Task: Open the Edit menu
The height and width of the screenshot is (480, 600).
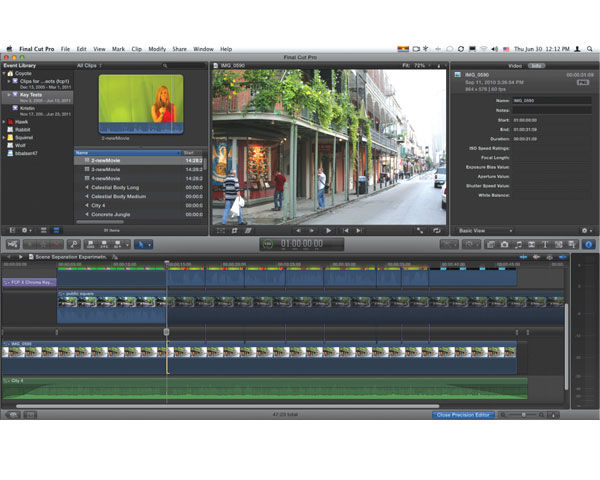Action: point(81,49)
